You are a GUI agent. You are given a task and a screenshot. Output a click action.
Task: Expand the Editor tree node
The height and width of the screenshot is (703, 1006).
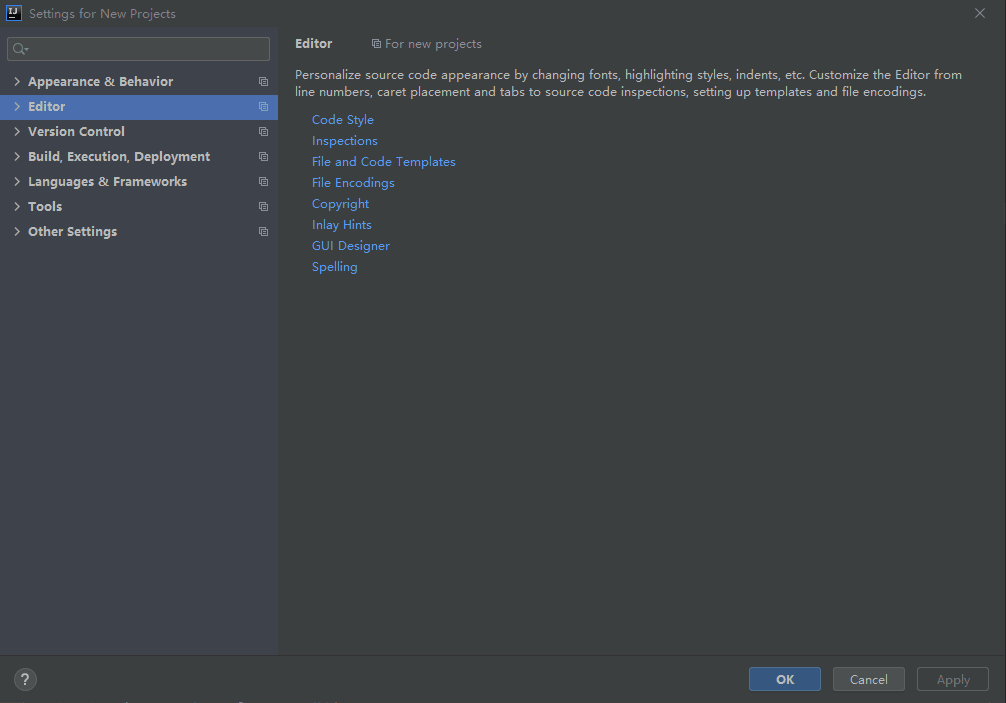click(x=17, y=106)
